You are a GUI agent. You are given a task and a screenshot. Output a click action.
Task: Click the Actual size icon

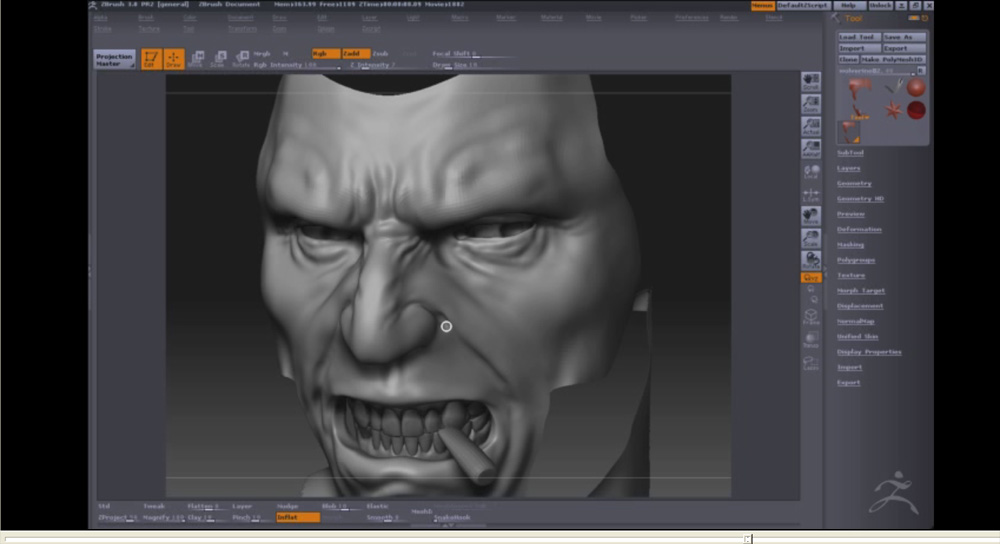(811, 126)
